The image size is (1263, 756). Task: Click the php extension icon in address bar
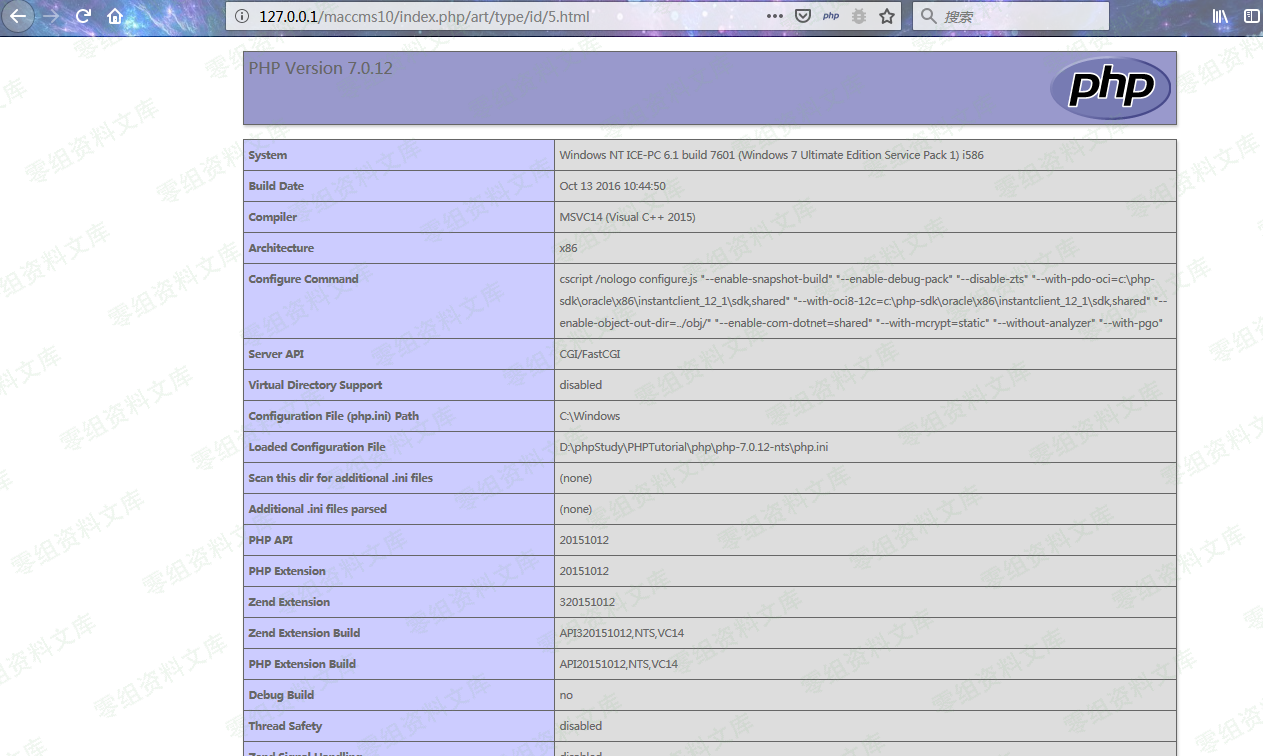(830, 16)
